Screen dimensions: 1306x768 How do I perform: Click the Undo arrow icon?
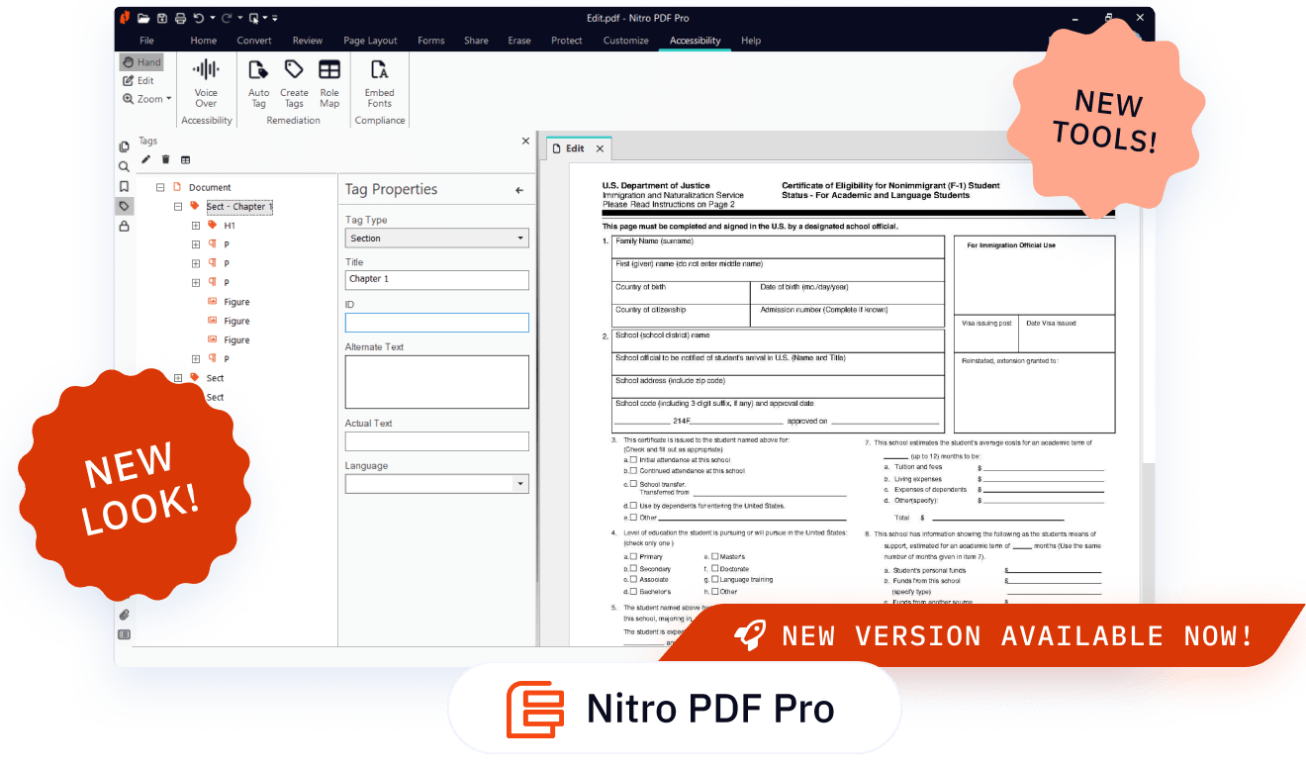(198, 18)
